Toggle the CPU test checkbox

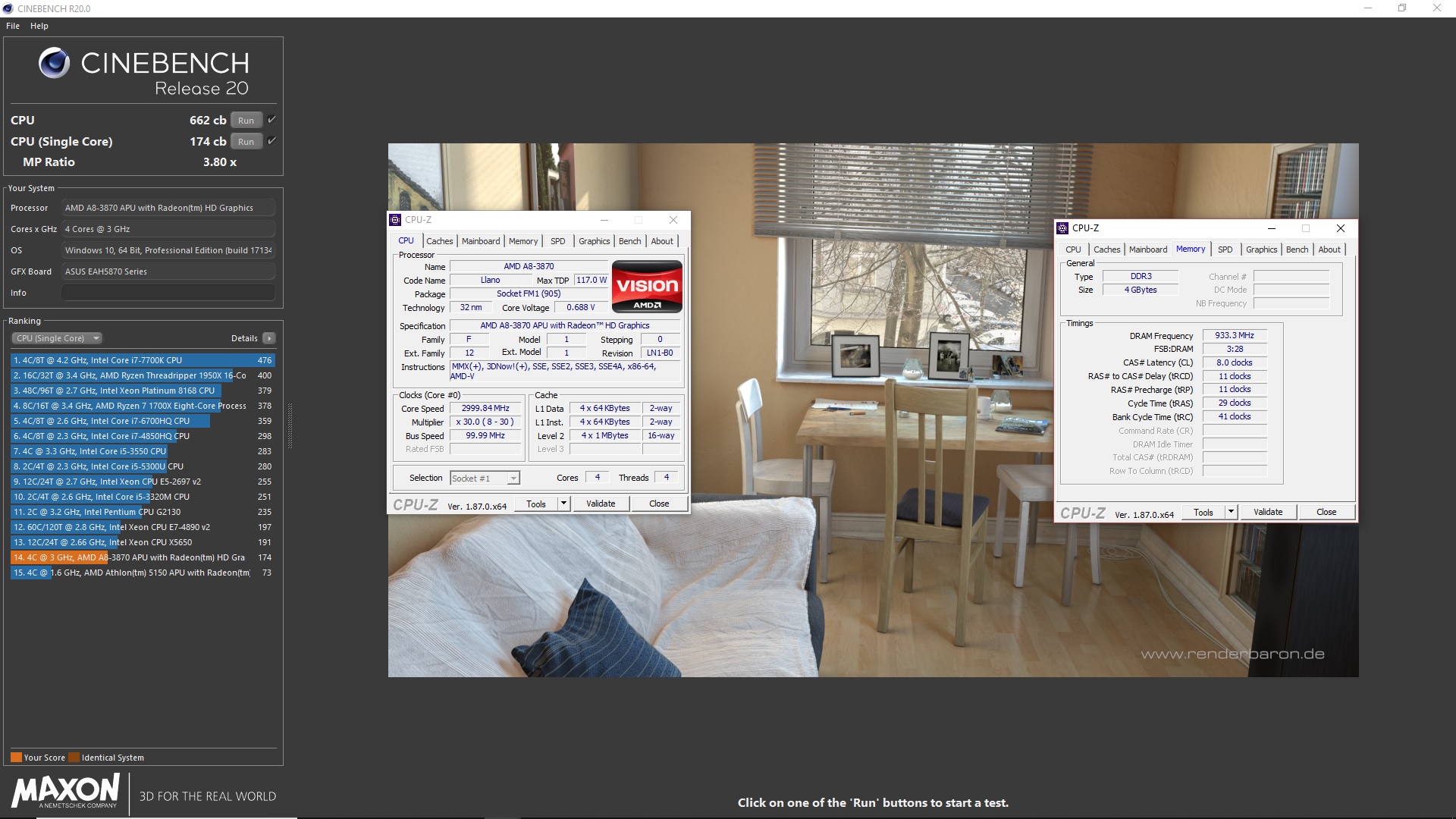coord(271,120)
